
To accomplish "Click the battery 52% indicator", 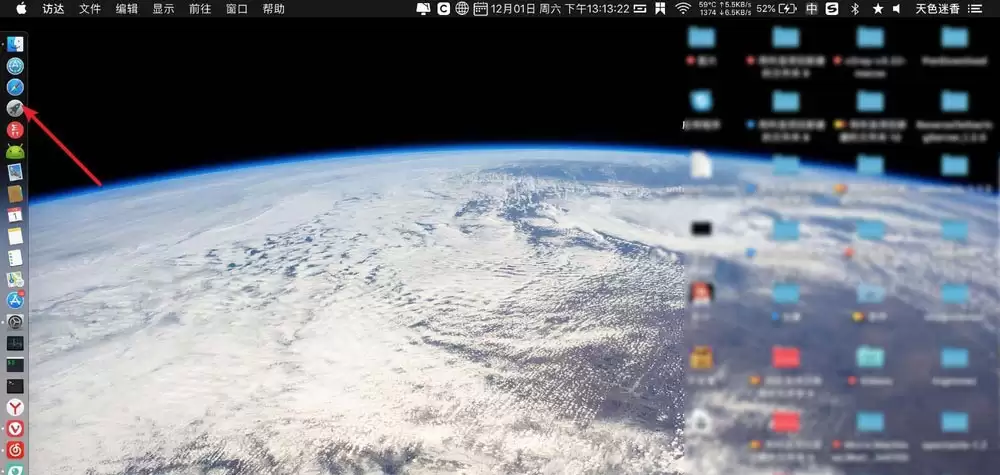I will pos(777,8).
